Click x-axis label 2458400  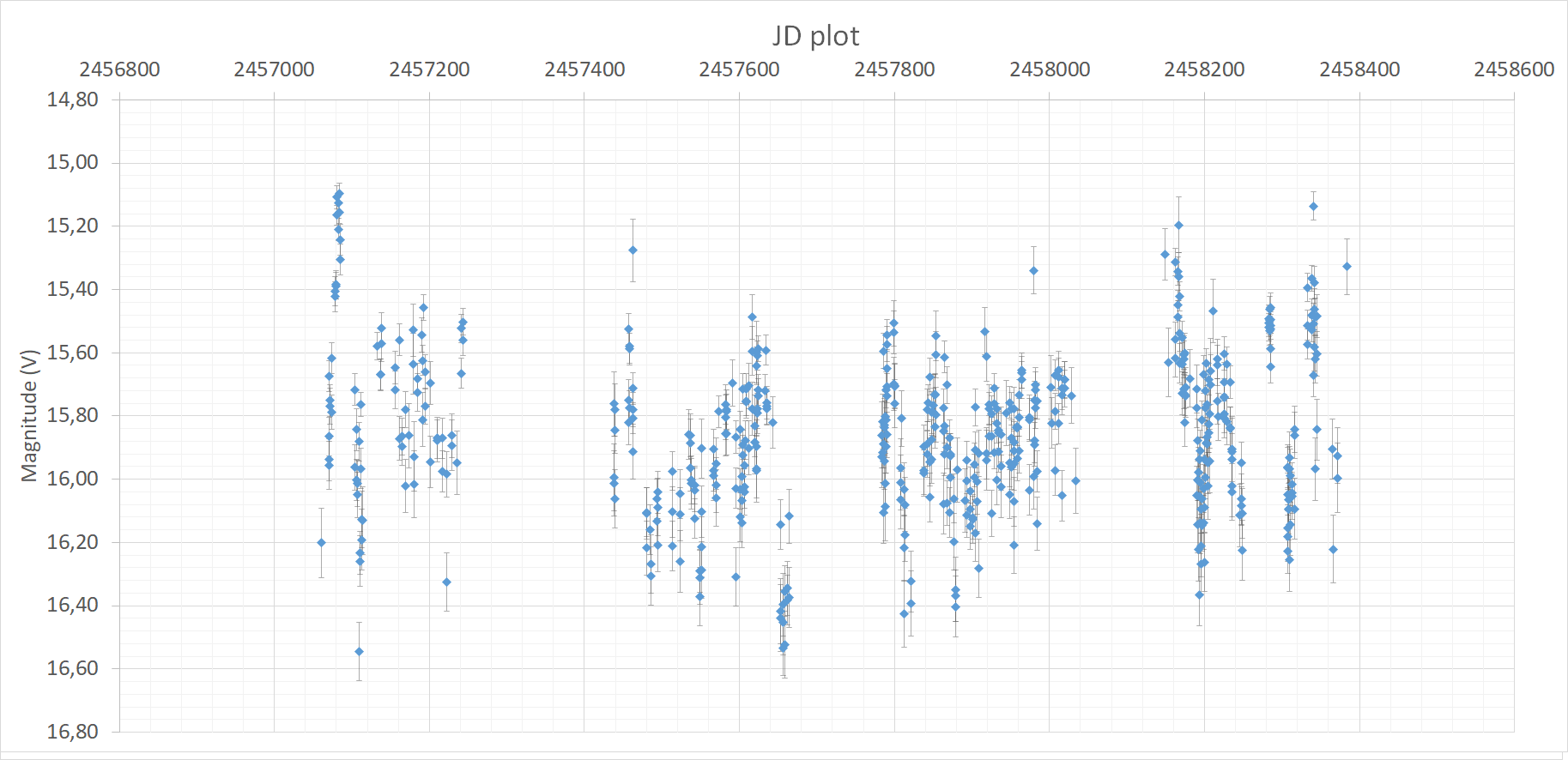click(1359, 69)
